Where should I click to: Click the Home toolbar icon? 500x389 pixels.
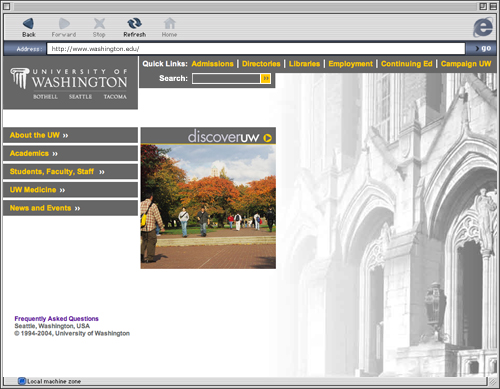click(169, 23)
